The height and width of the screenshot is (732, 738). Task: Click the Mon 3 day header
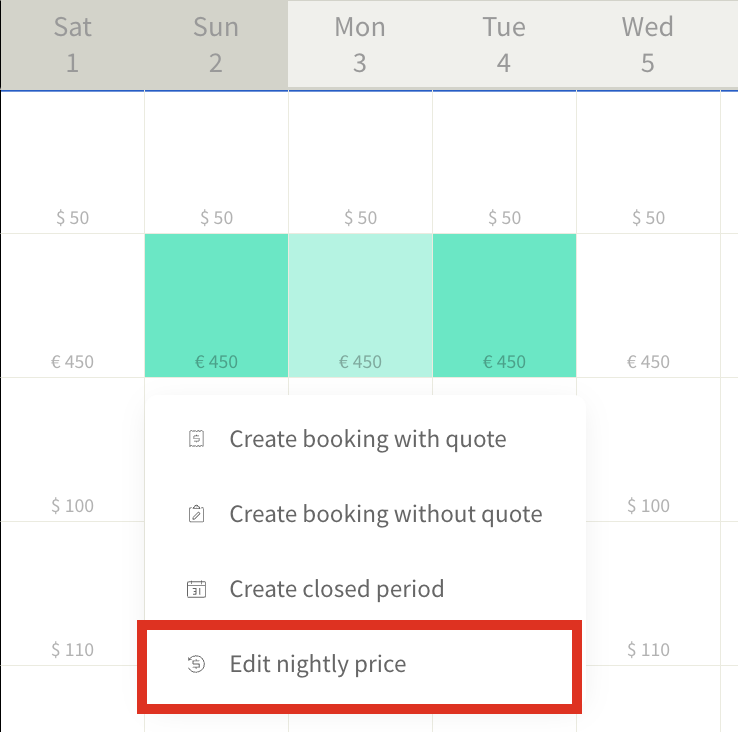point(360,45)
